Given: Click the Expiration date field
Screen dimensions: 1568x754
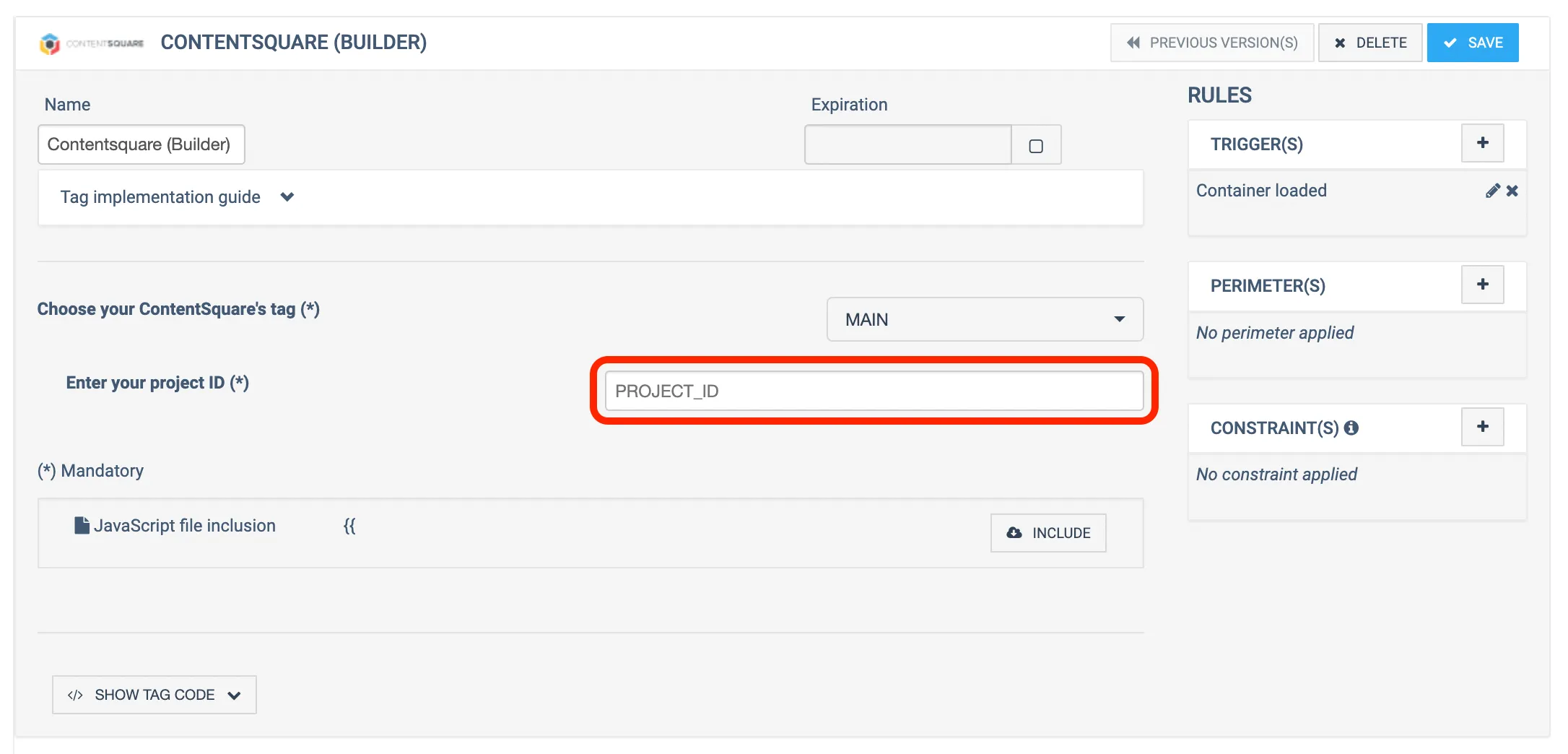Looking at the screenshot, I should point(907,144).
